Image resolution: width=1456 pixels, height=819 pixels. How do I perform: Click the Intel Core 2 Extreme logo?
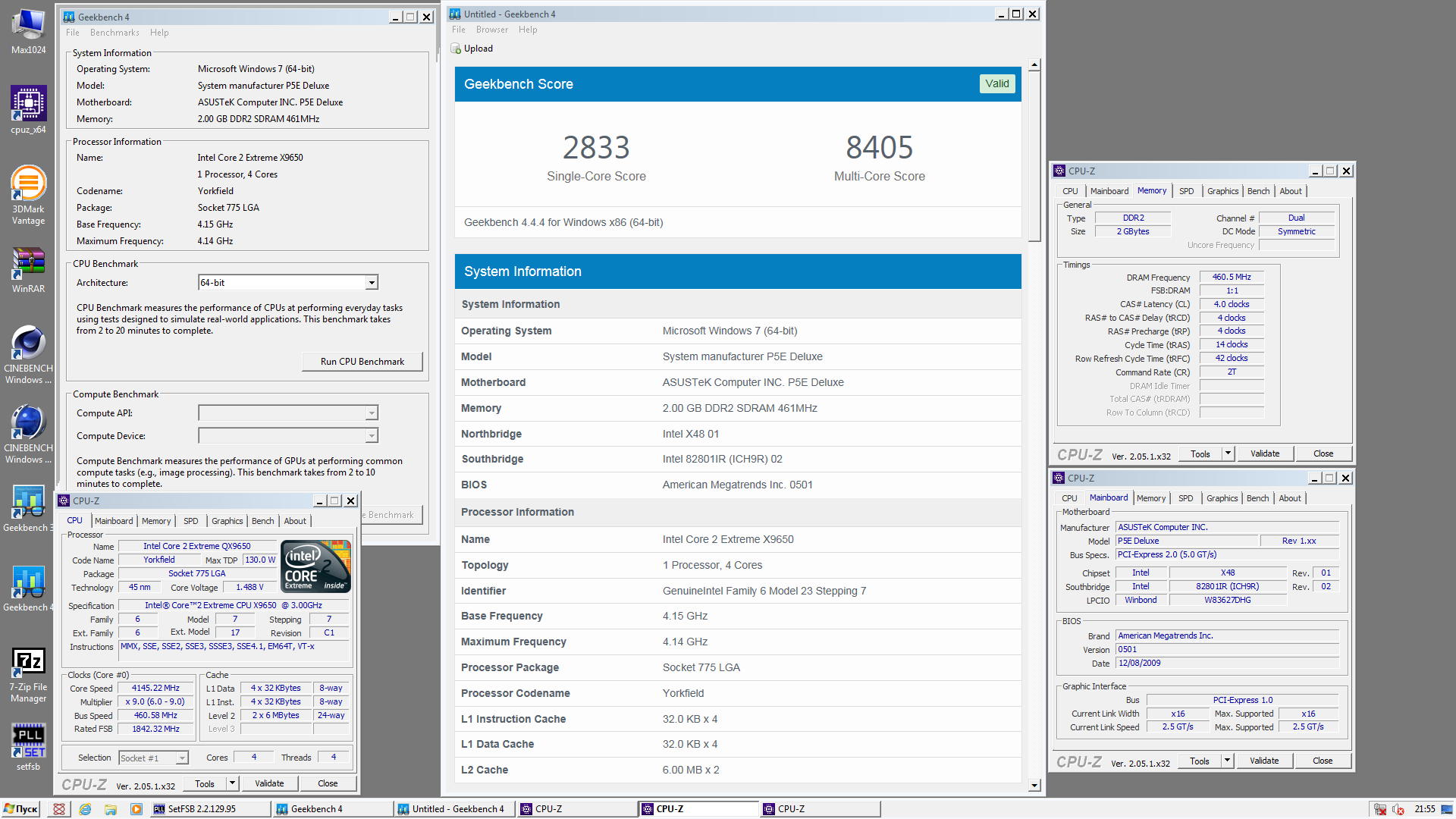[315, 566]
